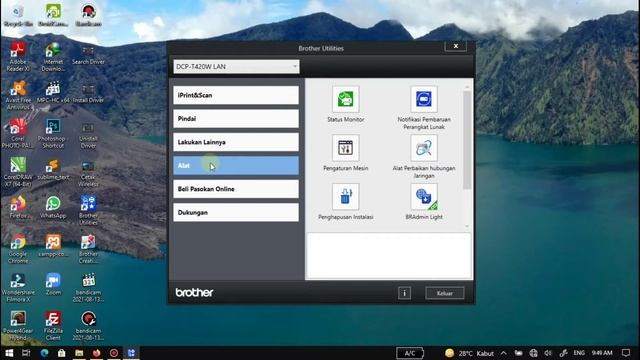Open Task View on taskbar
Screen dimensions: 640x360
pos(26,353)
